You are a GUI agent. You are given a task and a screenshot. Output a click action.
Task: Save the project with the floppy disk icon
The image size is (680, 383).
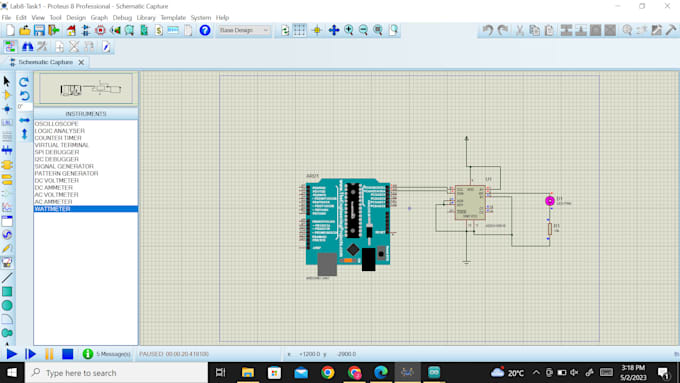39,30
